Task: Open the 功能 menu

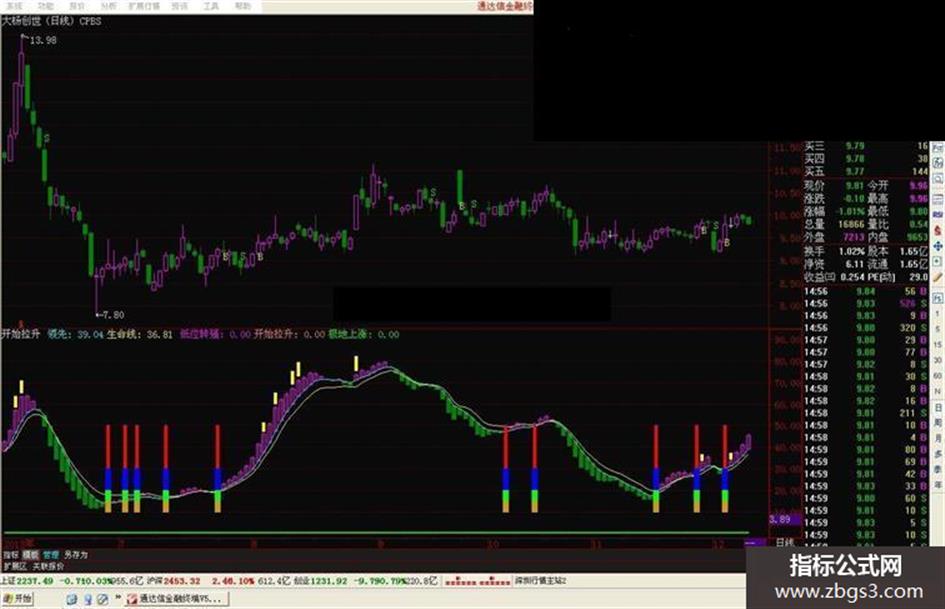Action: coord(45,6)
